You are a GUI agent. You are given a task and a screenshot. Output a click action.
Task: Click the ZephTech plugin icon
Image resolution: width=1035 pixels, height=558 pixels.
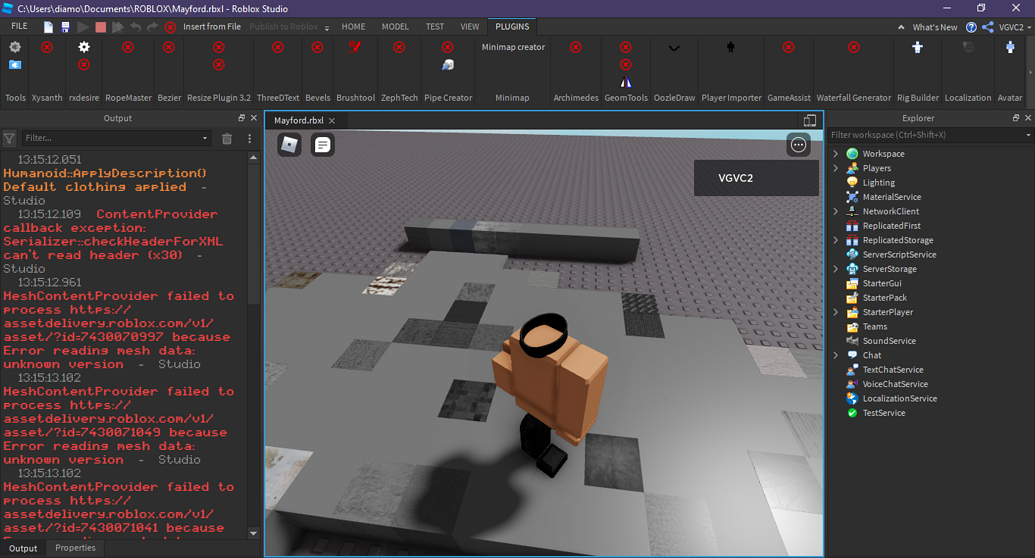pyautogui.click(x=399, y=47)
